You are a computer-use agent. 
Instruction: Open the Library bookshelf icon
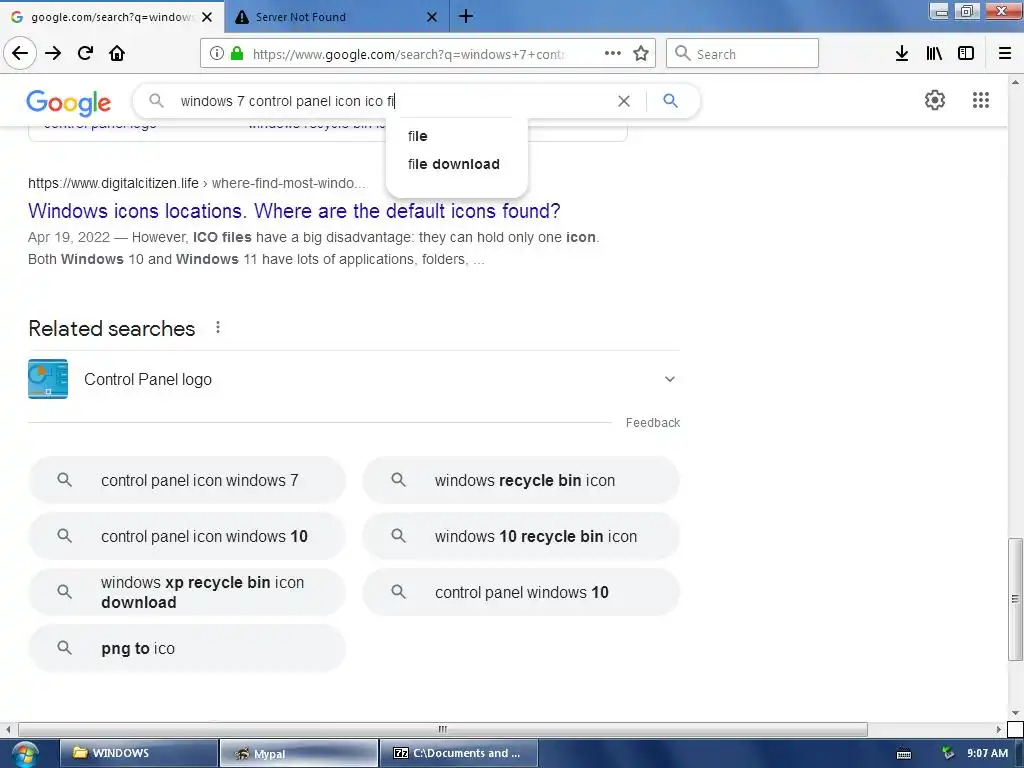[934, 54]
